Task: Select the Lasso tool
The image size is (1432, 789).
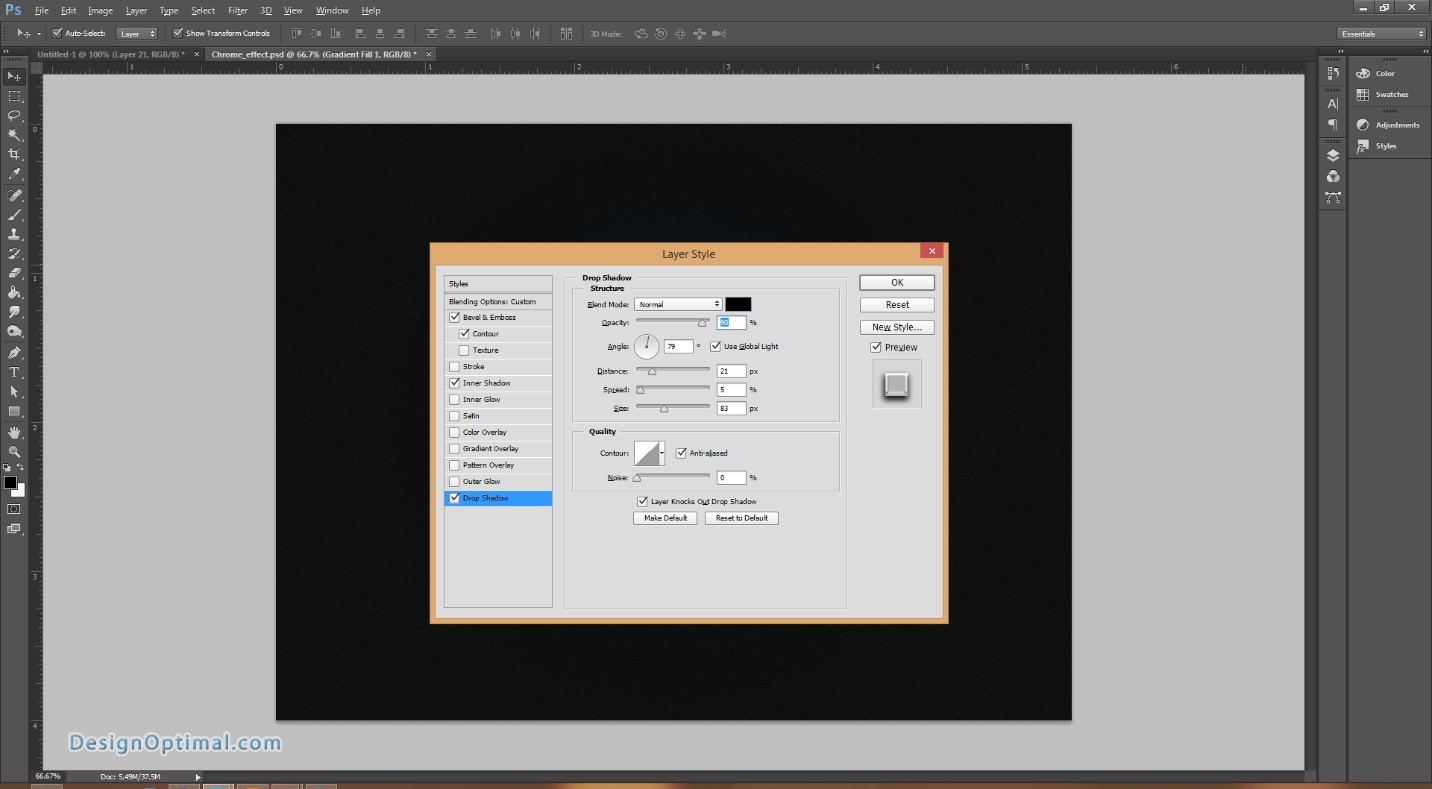Action: coord(14,115)
